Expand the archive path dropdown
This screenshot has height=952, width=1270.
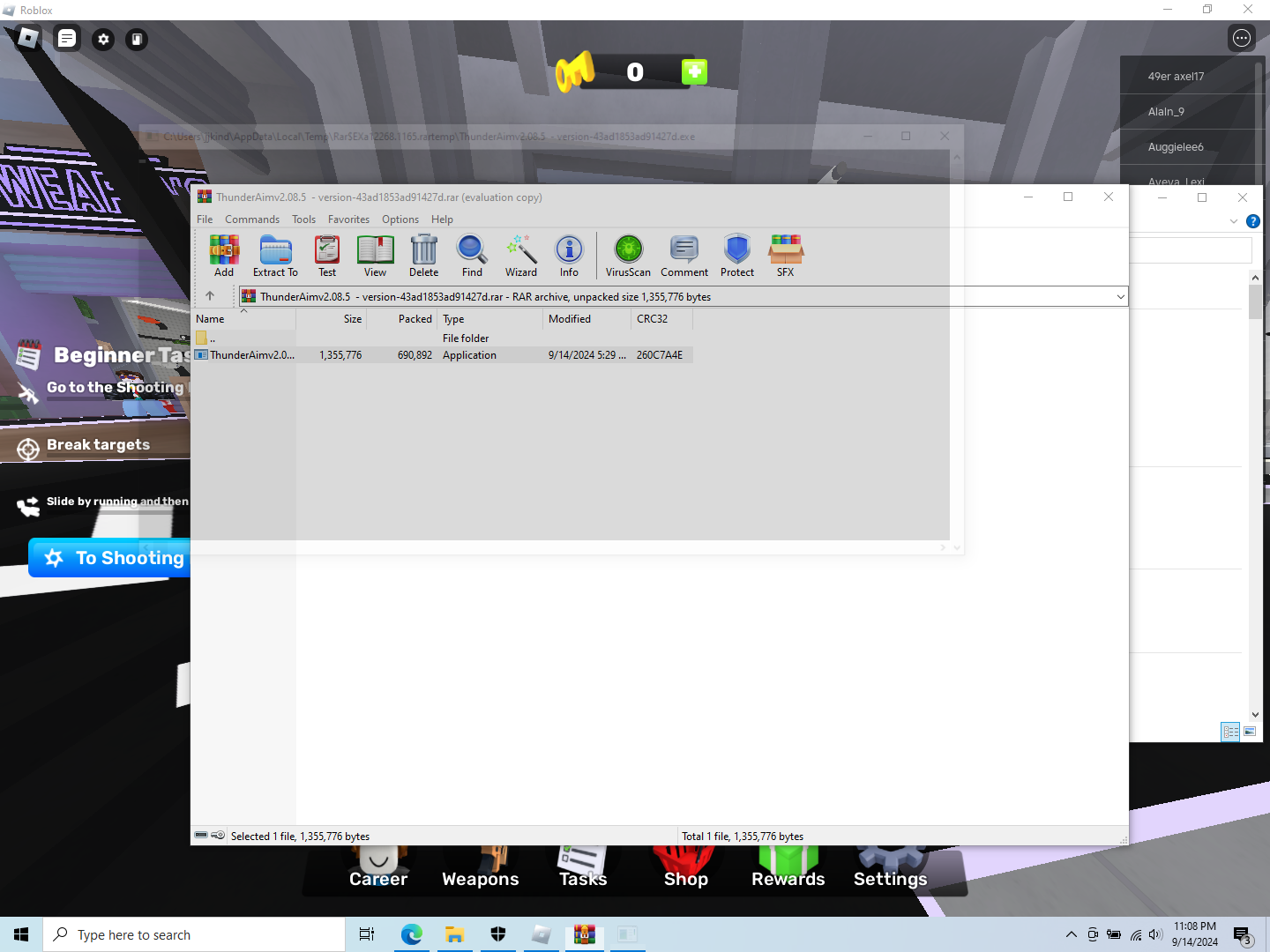(x=1120, y=297)
